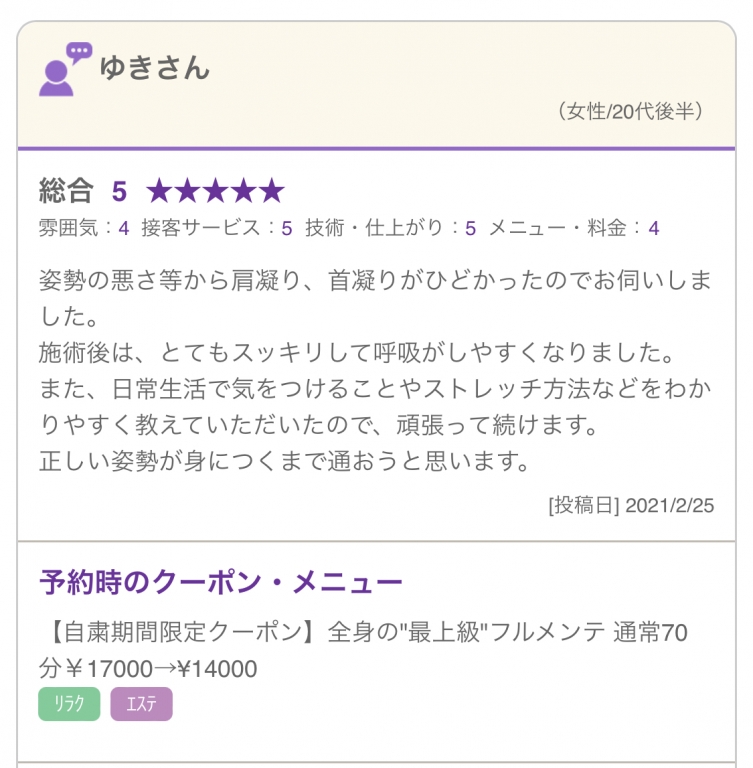
Task: Click the purple person silhouette avatar
Action: (x=56, y=78)
